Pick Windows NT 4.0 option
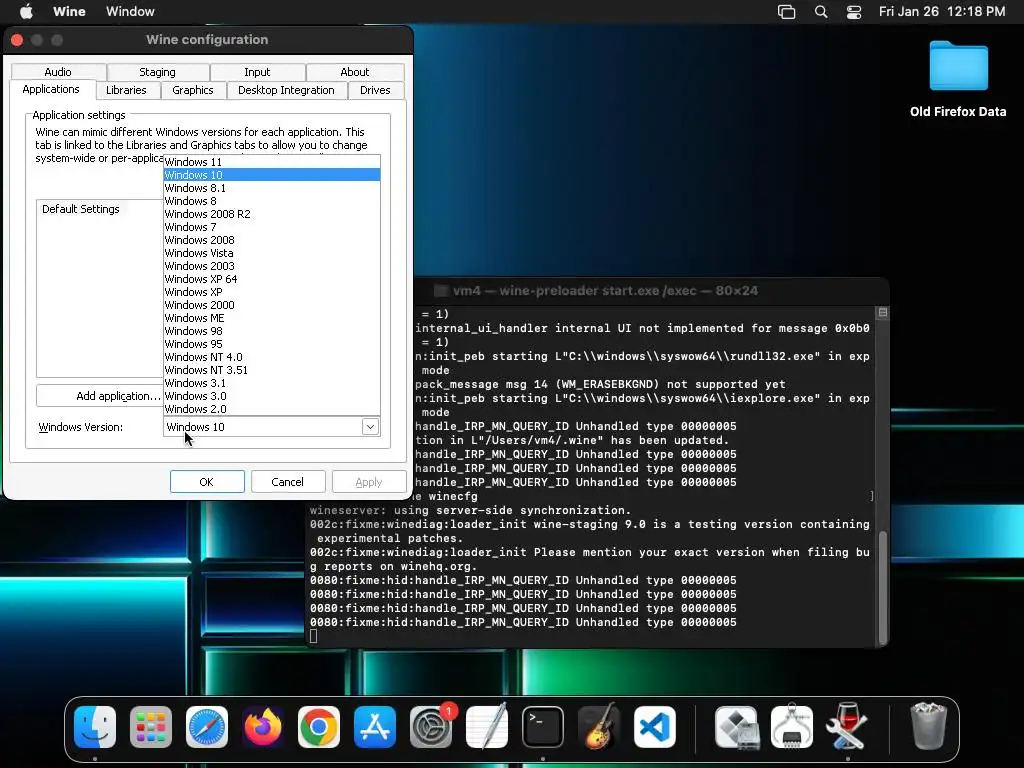The image size is (1024, 768). point(272,357)
